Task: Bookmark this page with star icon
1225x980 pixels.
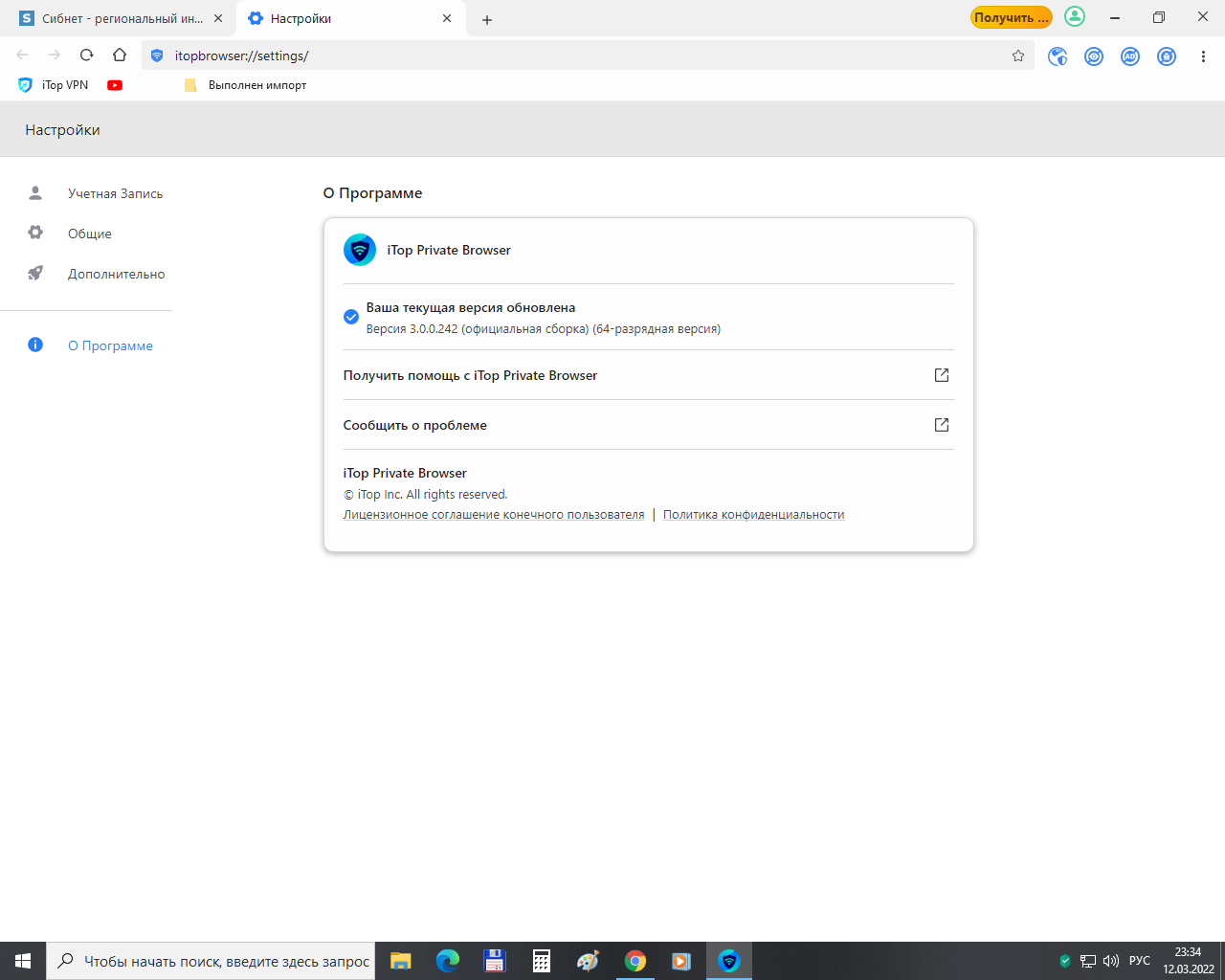Action: coord(1018,56)
